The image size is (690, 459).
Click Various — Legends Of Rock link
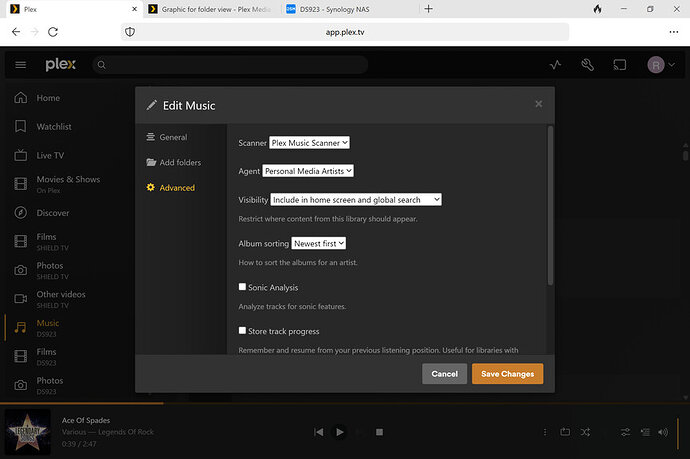pos(108,432)
